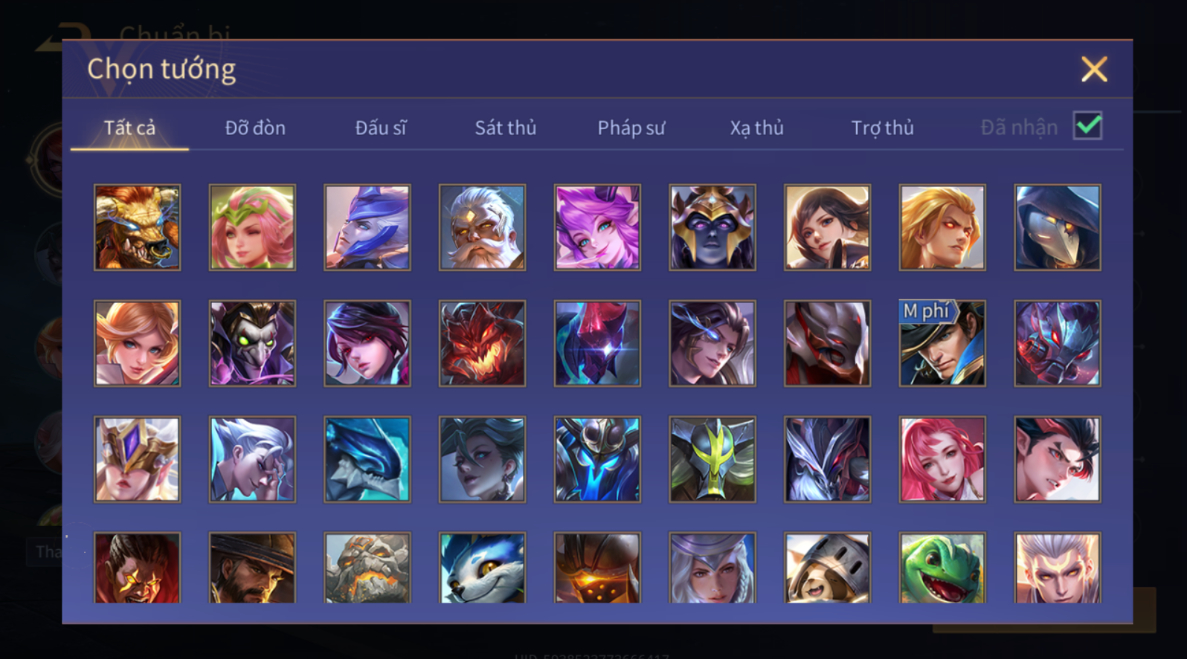Pick the pink-haired elf hero with leaf crown
Image resolution: width=1187 pixels, height=659 pixels.
click(x=252, y=227)
